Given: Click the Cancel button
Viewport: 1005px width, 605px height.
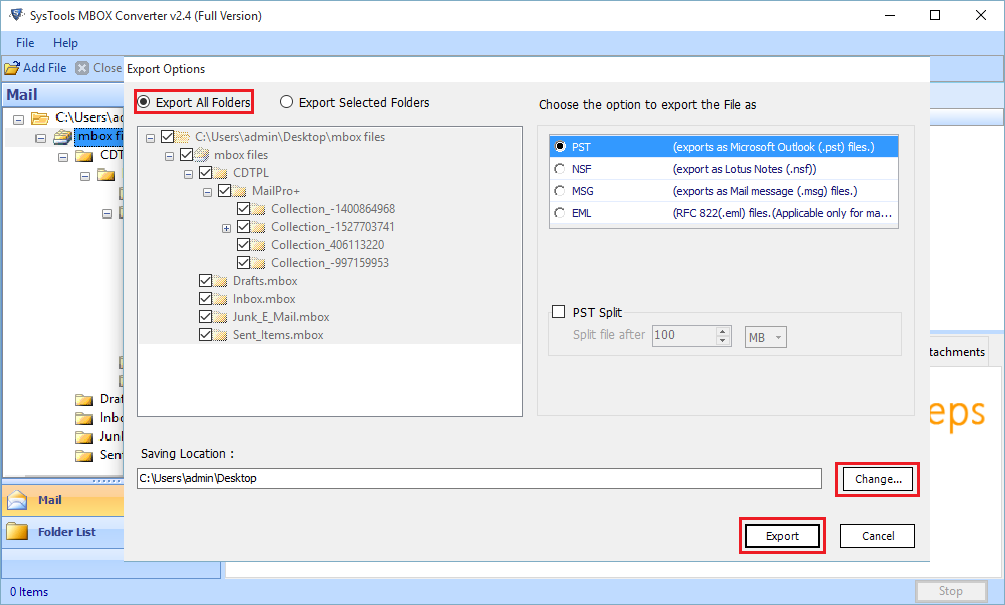Looking at the screenshot, I should (877, 536).
